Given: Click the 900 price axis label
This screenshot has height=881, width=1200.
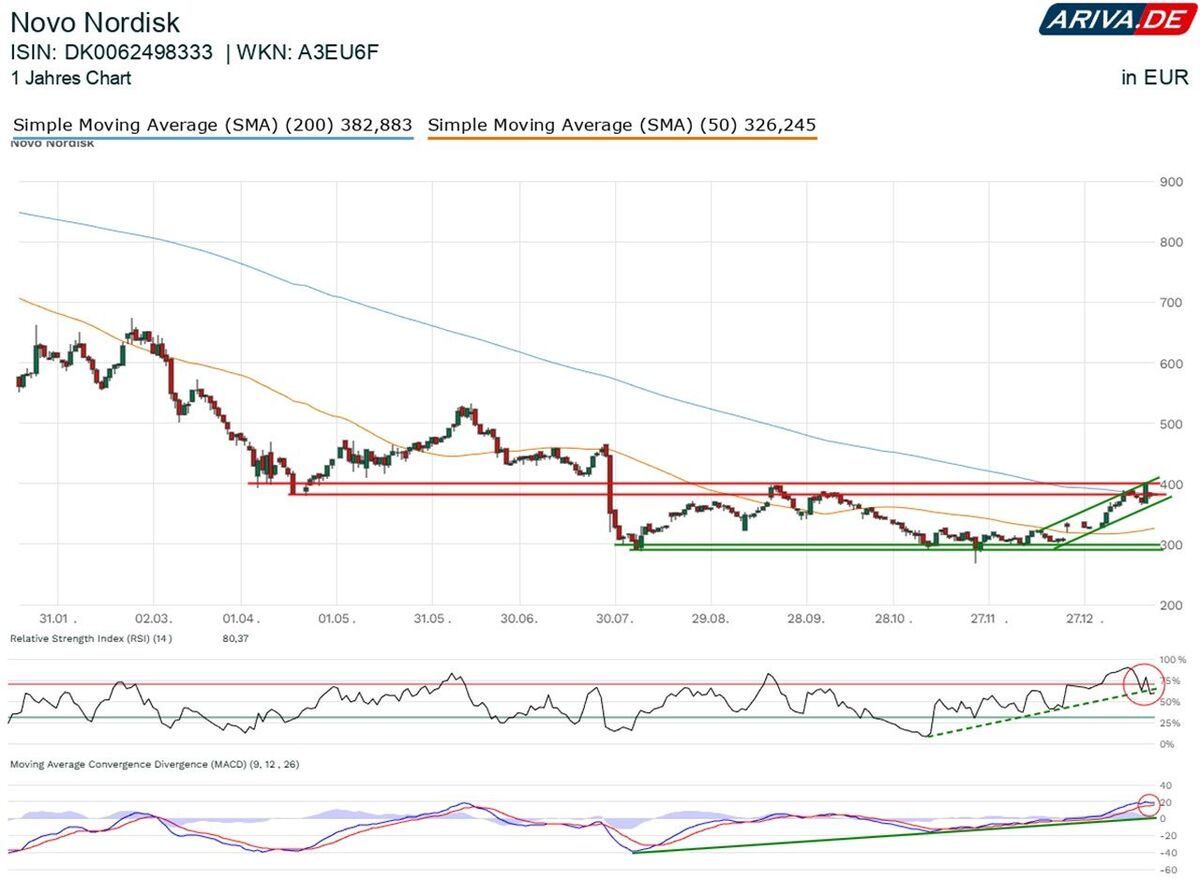Looking at the screenshot, I should 1172,182.
